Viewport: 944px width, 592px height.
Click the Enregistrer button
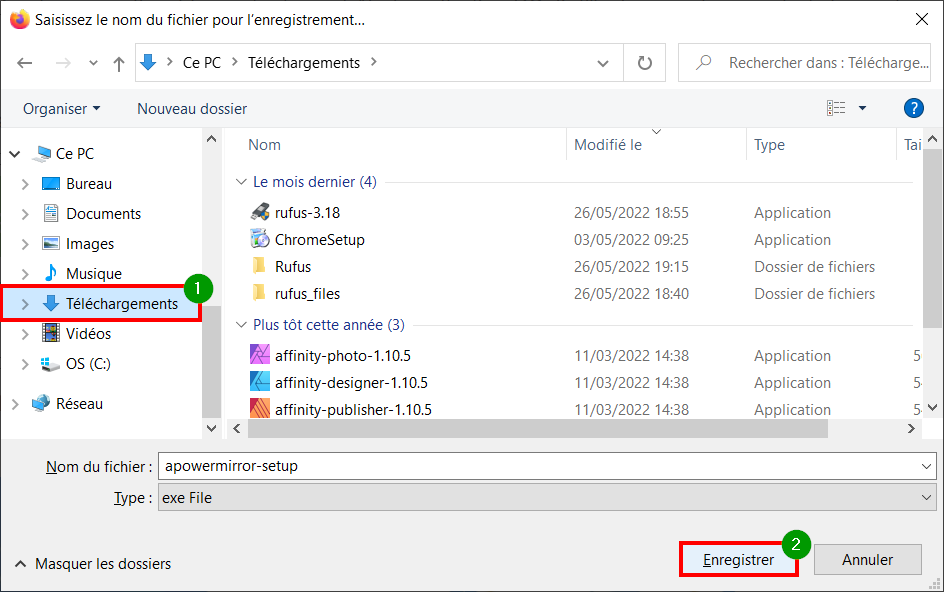point(739,560)
